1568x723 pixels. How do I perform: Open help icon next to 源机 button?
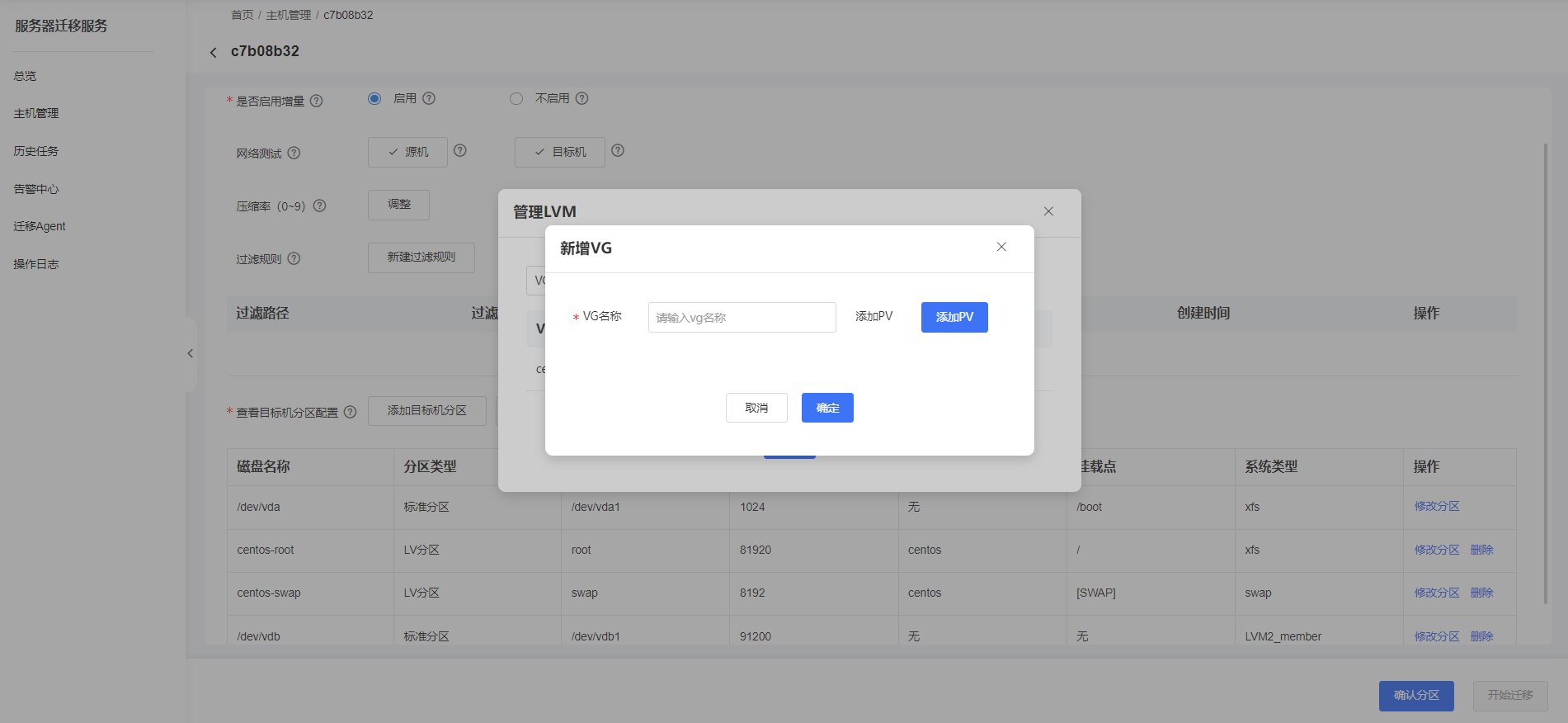460,150
